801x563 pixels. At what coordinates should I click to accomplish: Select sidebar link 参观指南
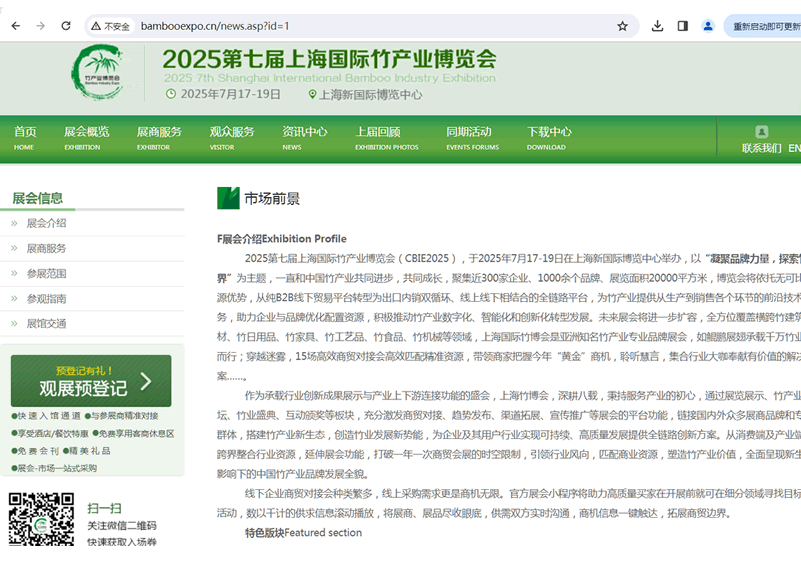(46, 298)
